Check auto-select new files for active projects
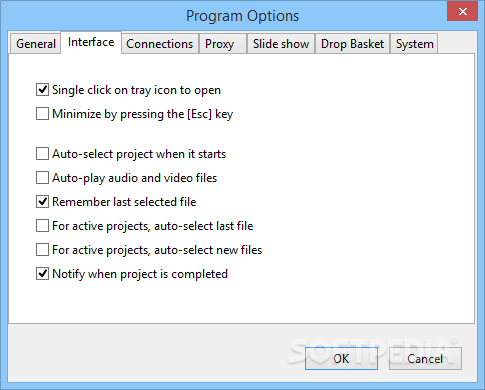This screenshot has height=390, width=485. click(42, 250)
